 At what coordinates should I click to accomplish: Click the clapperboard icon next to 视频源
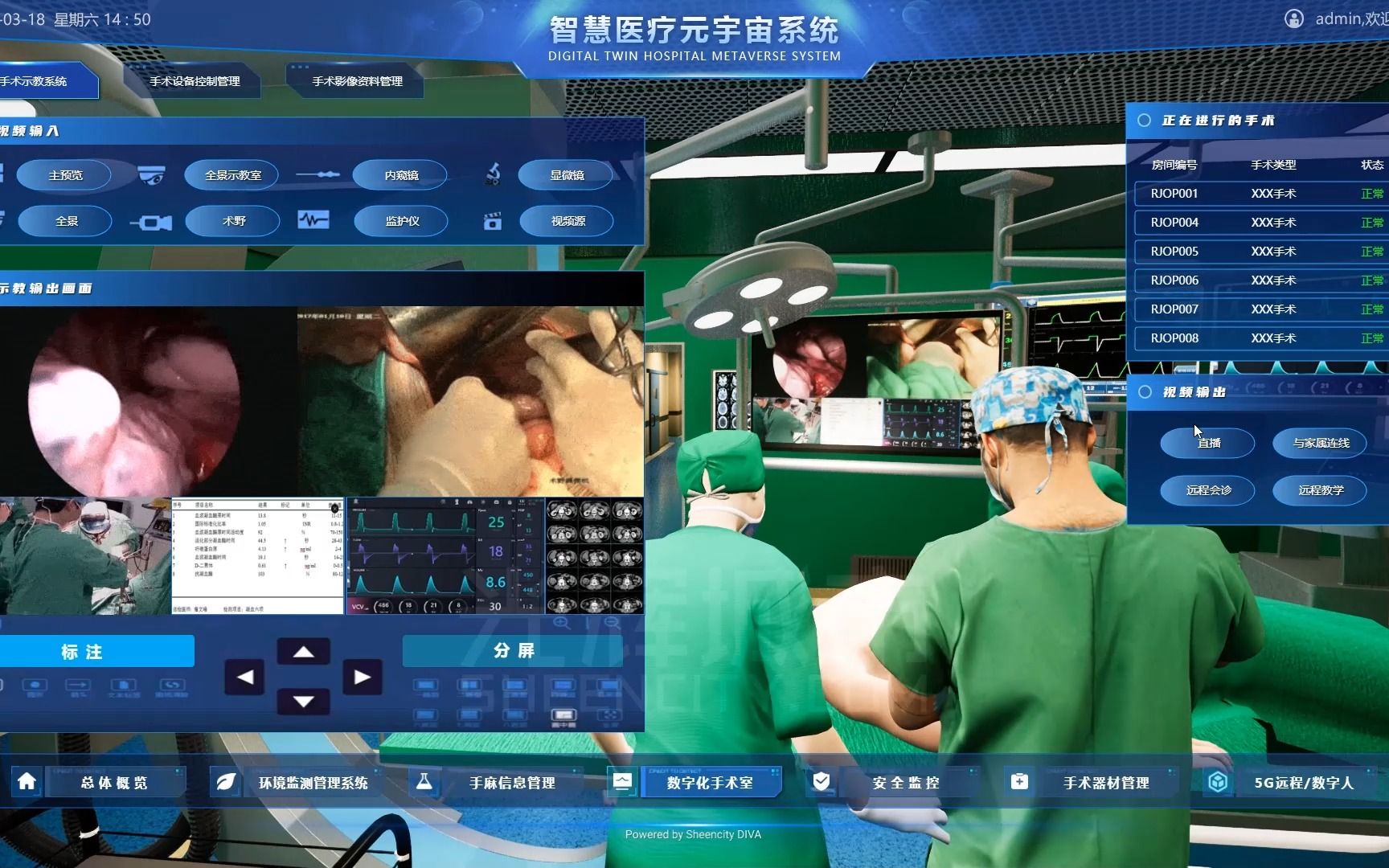(x=492, y=221)
